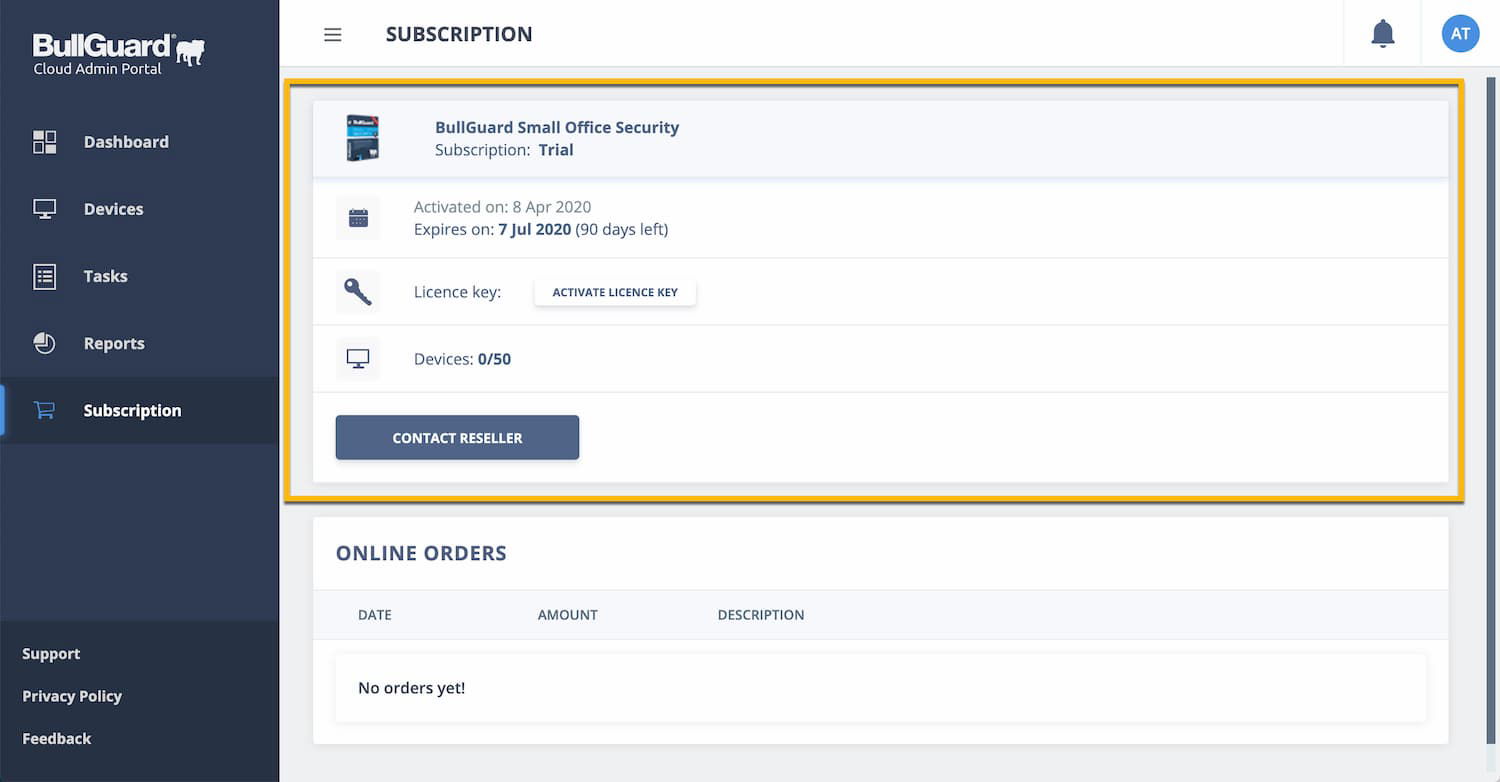The width and height of the screenshot is (1500, 782).
Task: Click the BullGuard product box thumbnail
Action: [362, 138]
